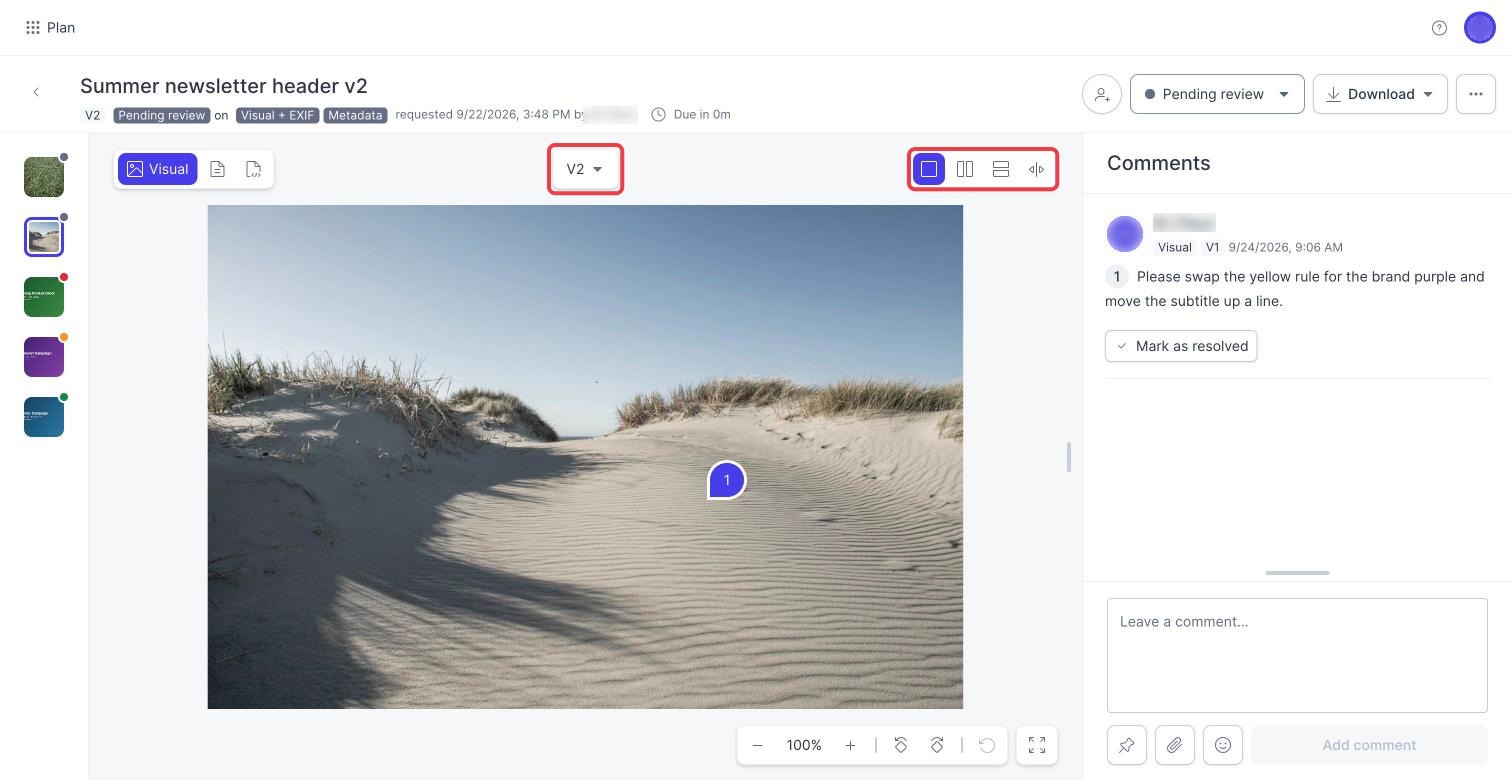The height and width of the screenshot is (780, 1512).
Task: Click the rotate right icon
Action: (937, 745)
